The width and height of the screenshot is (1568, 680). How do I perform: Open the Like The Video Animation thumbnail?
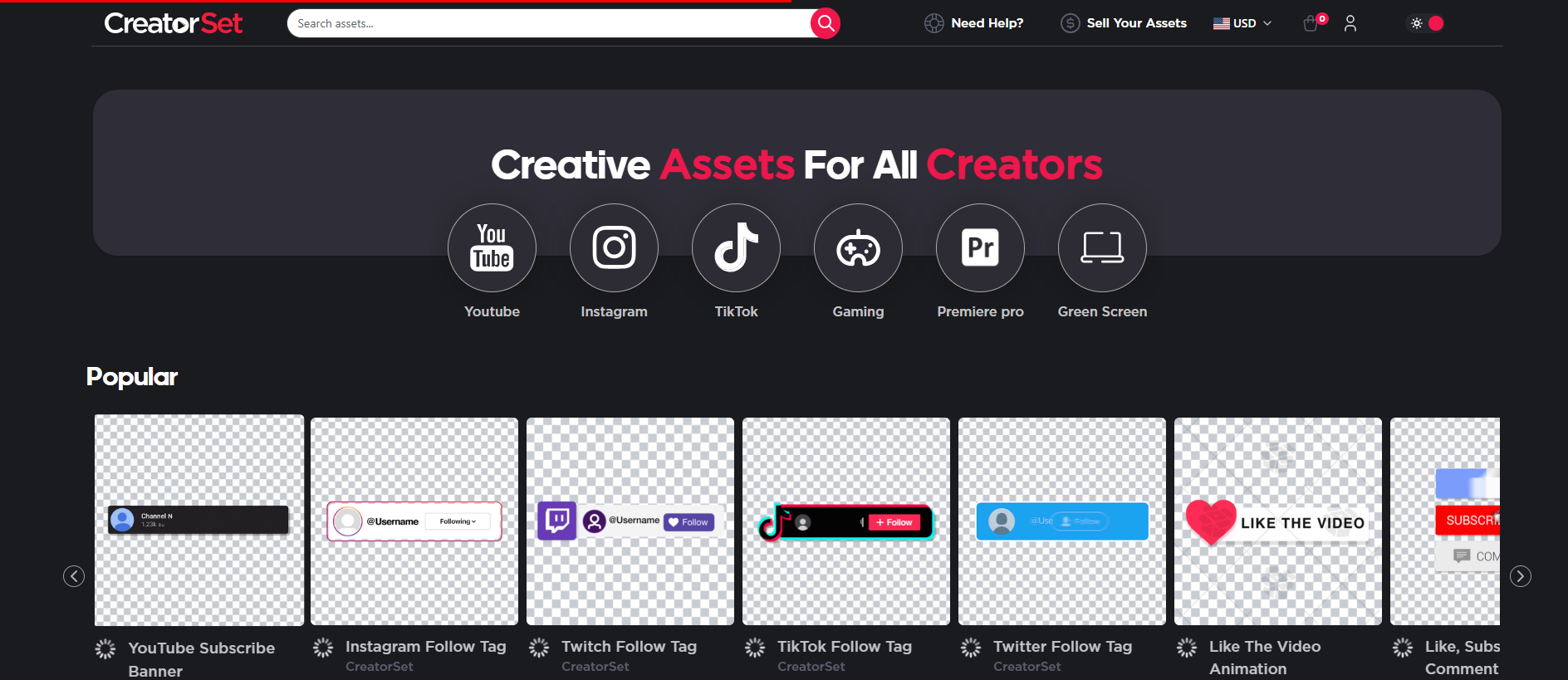pos(1278,521)
